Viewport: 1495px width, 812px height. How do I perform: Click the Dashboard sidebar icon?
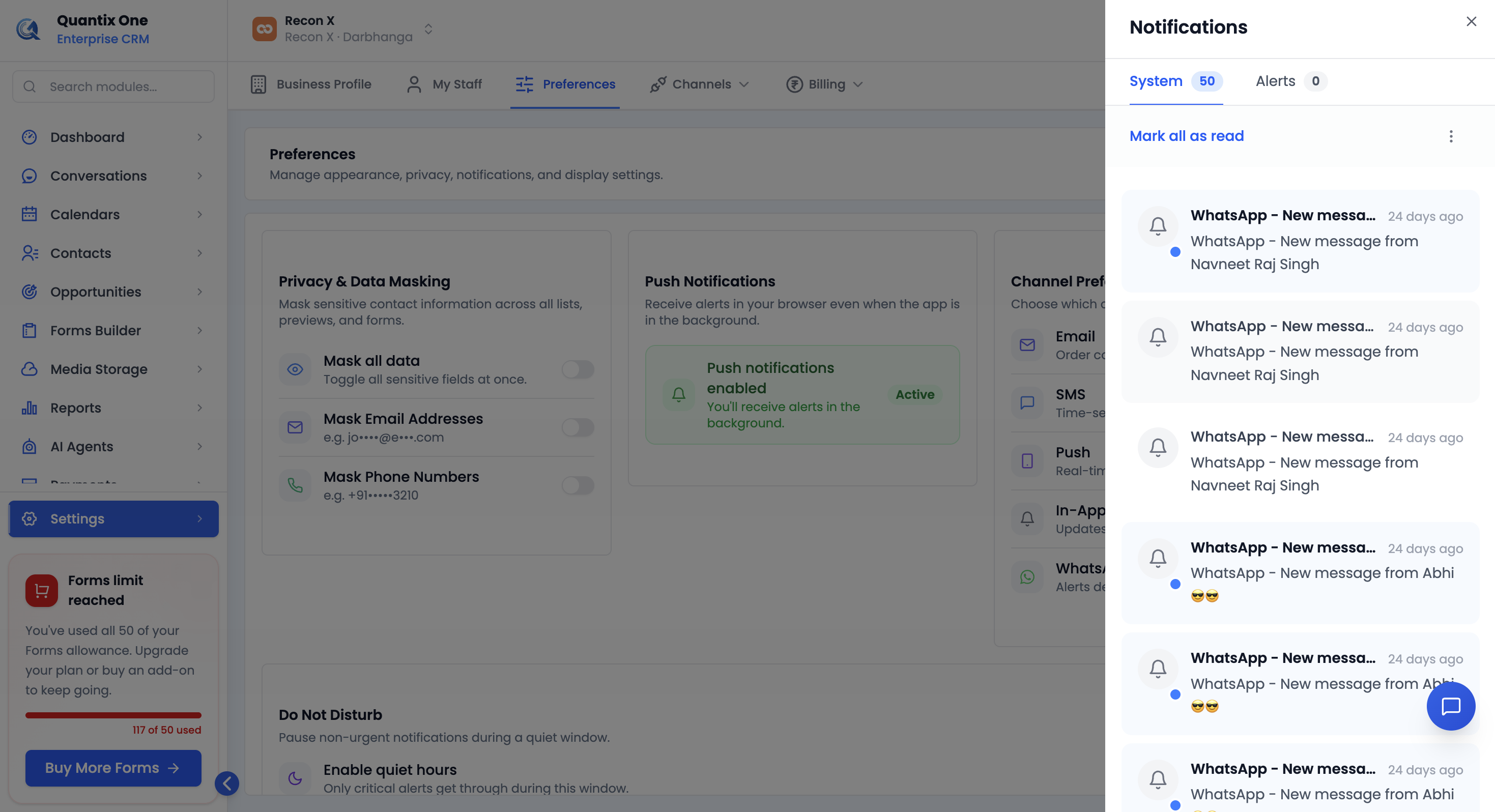(29, 137)
